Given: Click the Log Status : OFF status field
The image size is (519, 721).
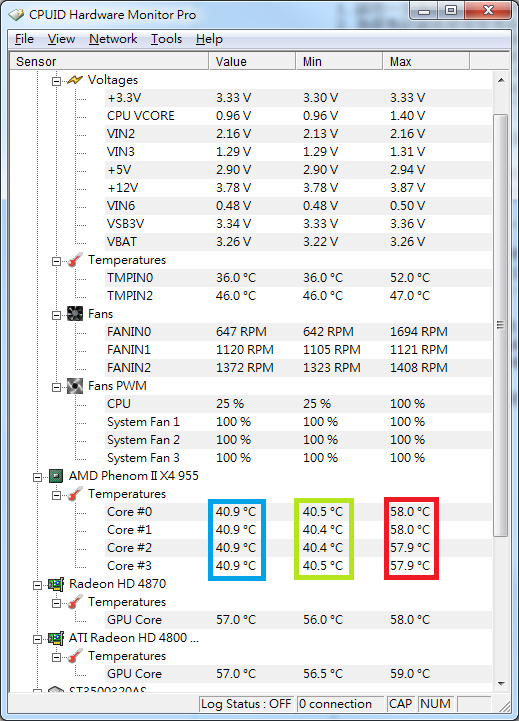Looking at the screenshot, I should 246,704.
